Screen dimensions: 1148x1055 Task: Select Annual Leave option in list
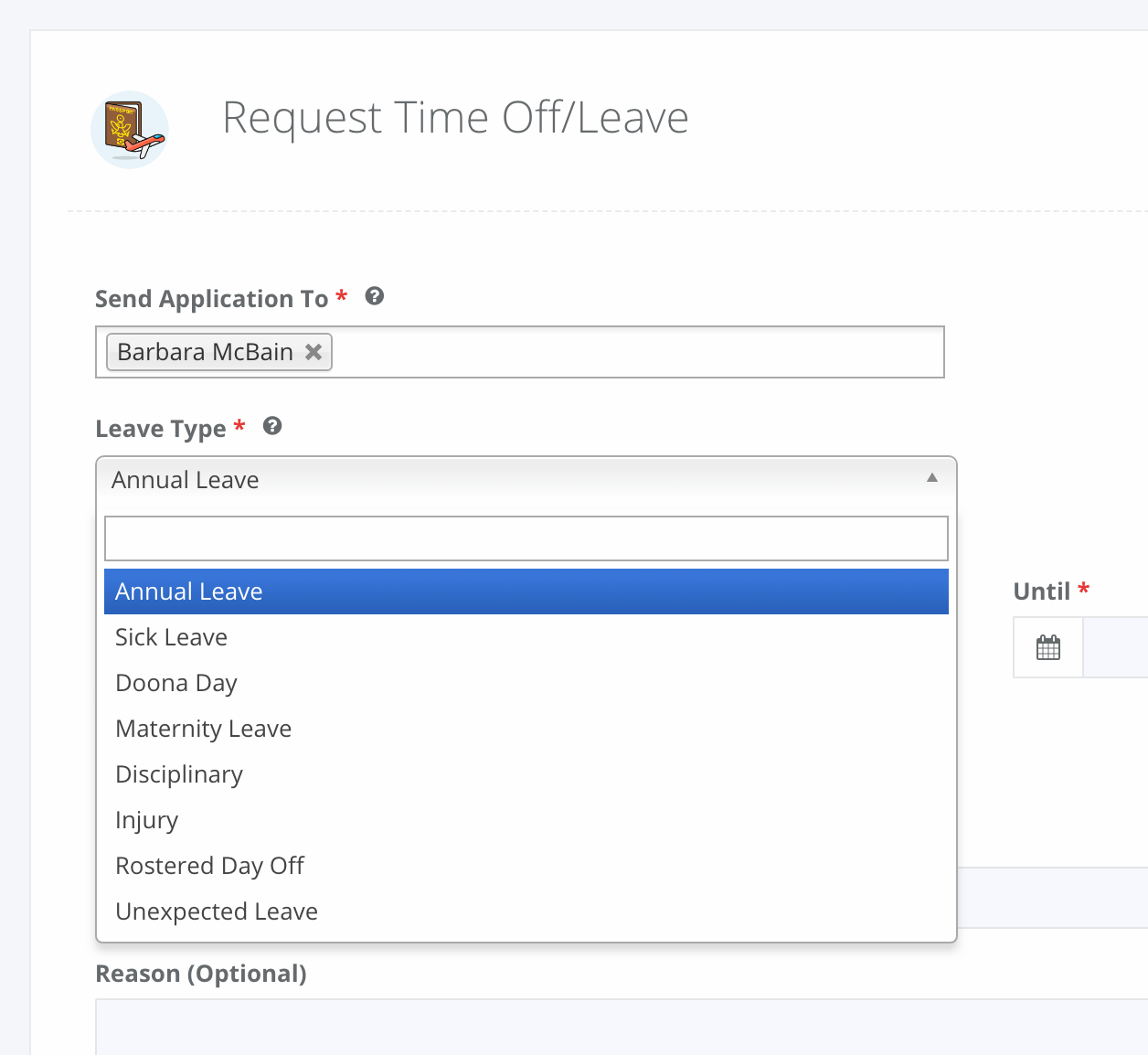(x=526, y=591)
